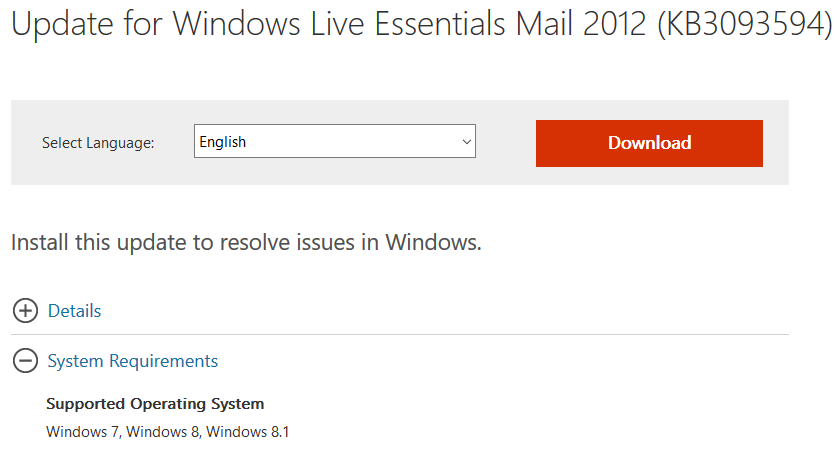The width and height of the screenshot is (837, 465).
Task: Select the English value in the language field
Action: pyautogui.click(x=223, y=142)
